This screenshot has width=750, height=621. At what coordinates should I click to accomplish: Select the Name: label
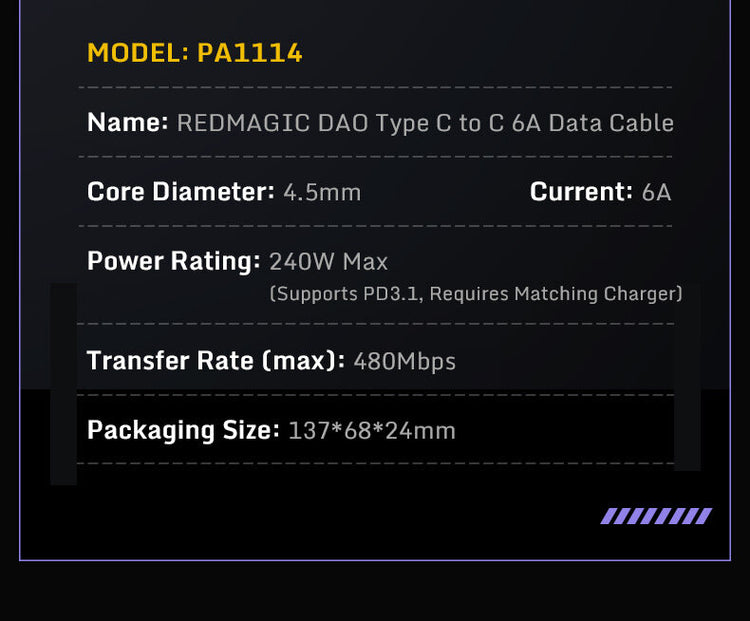tap(128, 123)
